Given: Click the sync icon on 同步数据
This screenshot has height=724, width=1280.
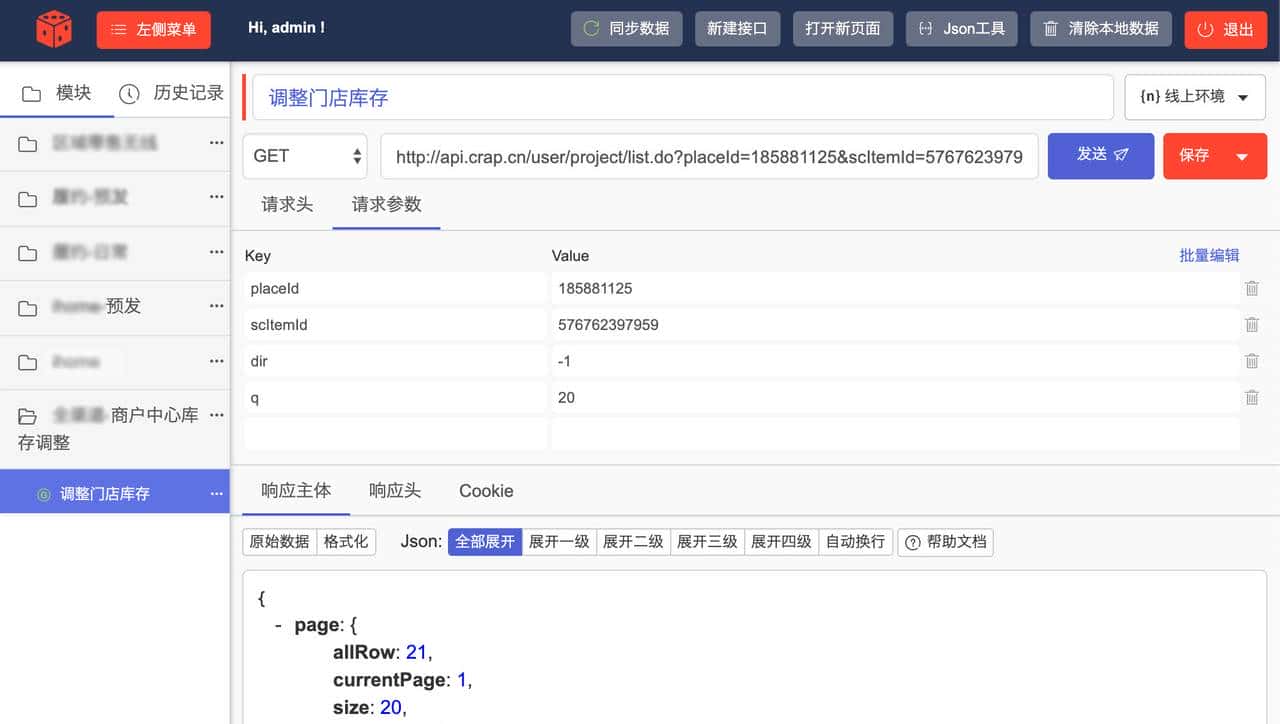Looking at the screenshot, I should click(590, 29).
